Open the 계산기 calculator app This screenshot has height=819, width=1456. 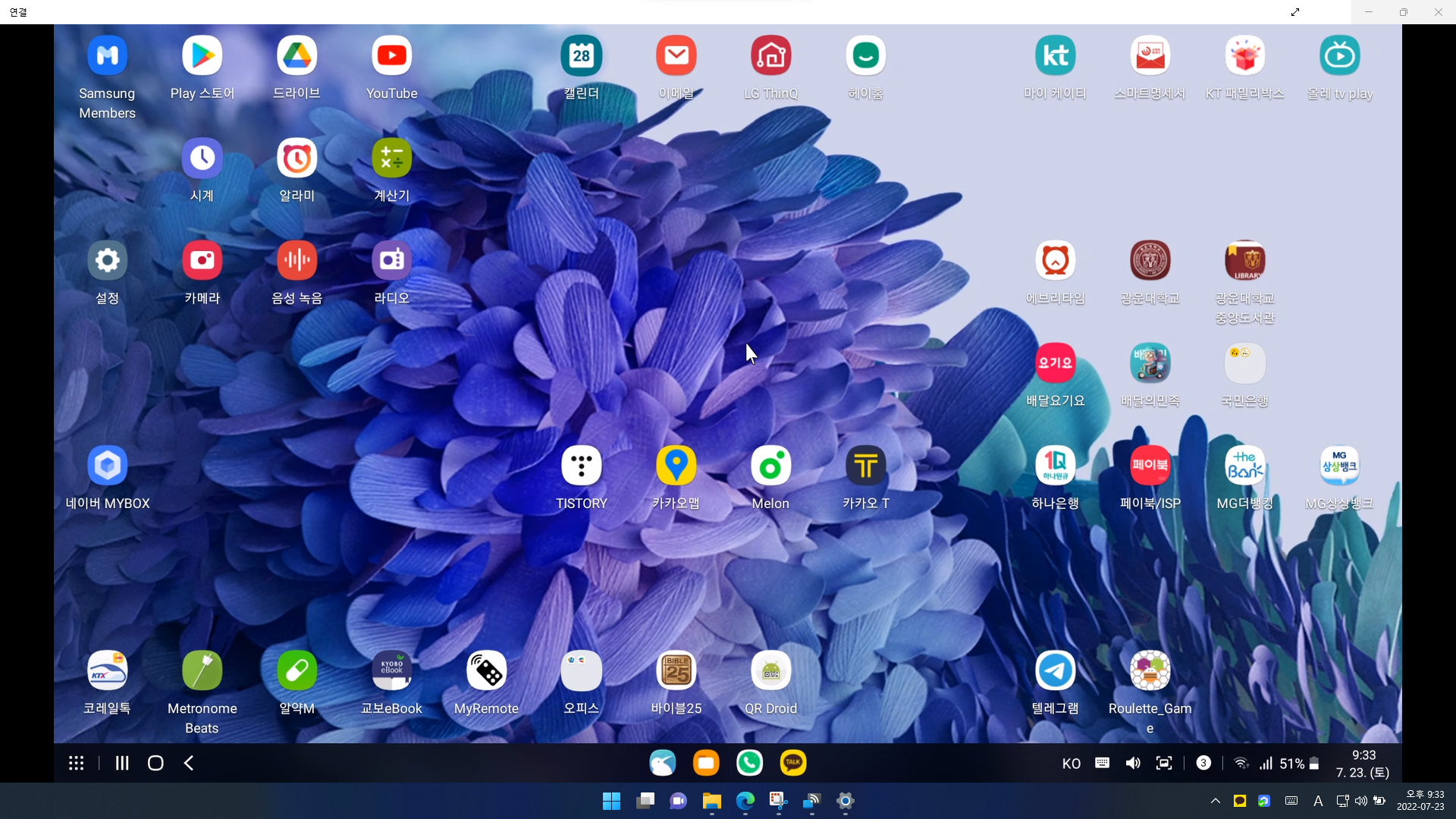click(391, 158)
